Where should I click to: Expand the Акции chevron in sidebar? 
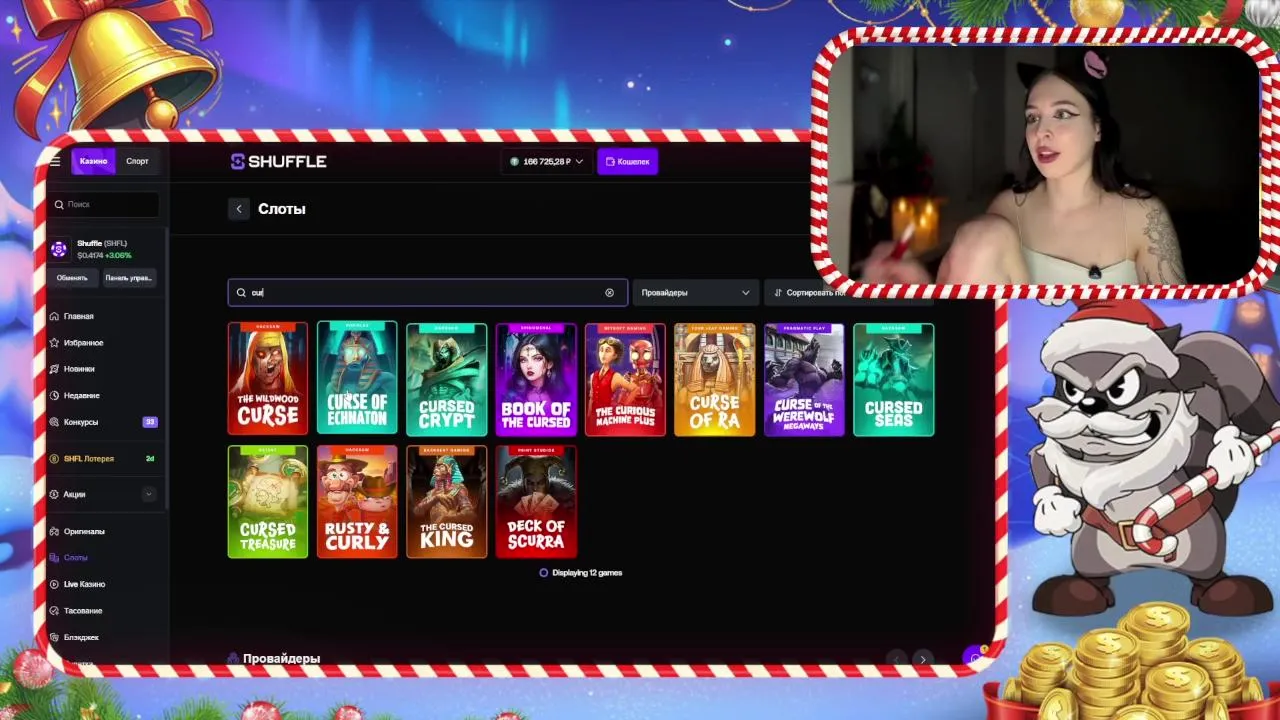click(x=149, y=494)
